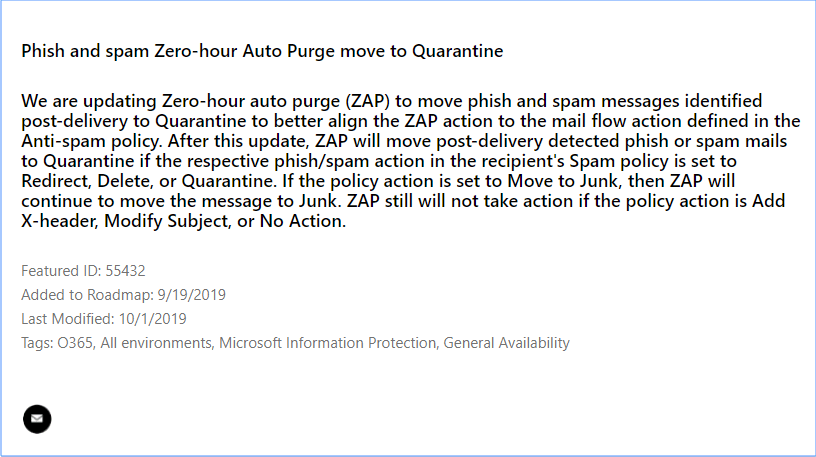The image size is (816, 457).
Task: Click the Last Modified date 10/1/2019
Action: click(152, 319)
